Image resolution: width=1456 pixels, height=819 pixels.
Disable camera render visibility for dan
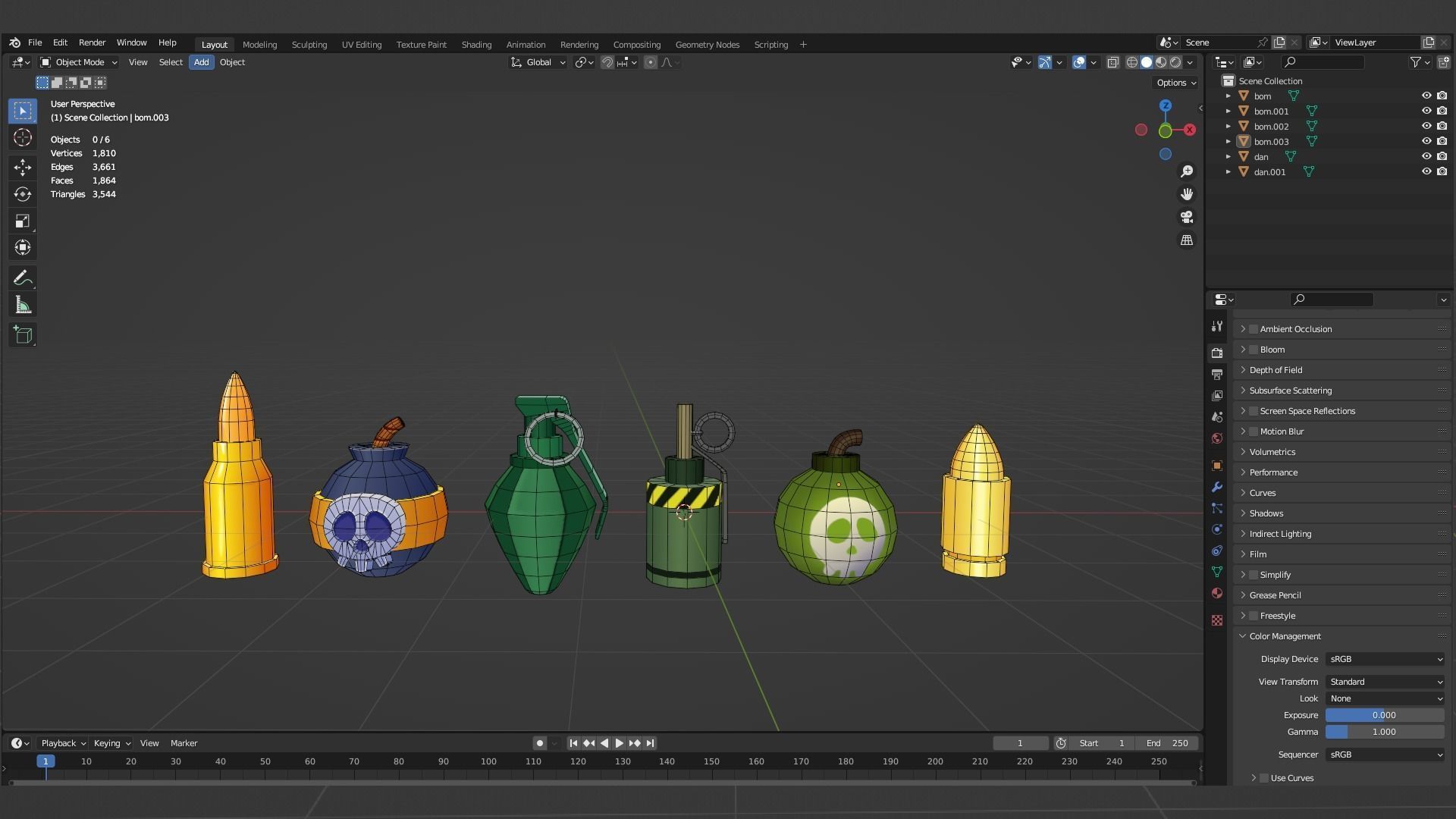click(x=1442, y=156)
